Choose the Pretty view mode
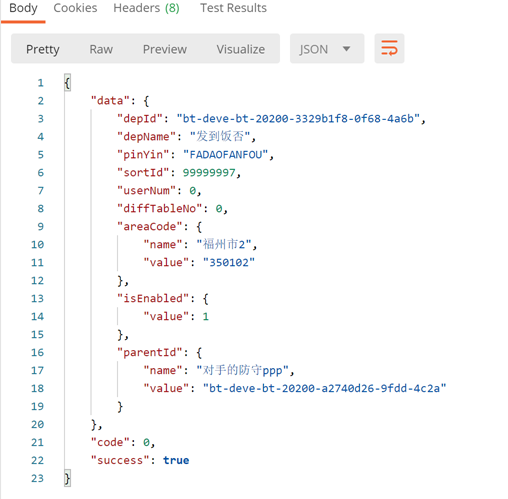 (x=43, y=49)
